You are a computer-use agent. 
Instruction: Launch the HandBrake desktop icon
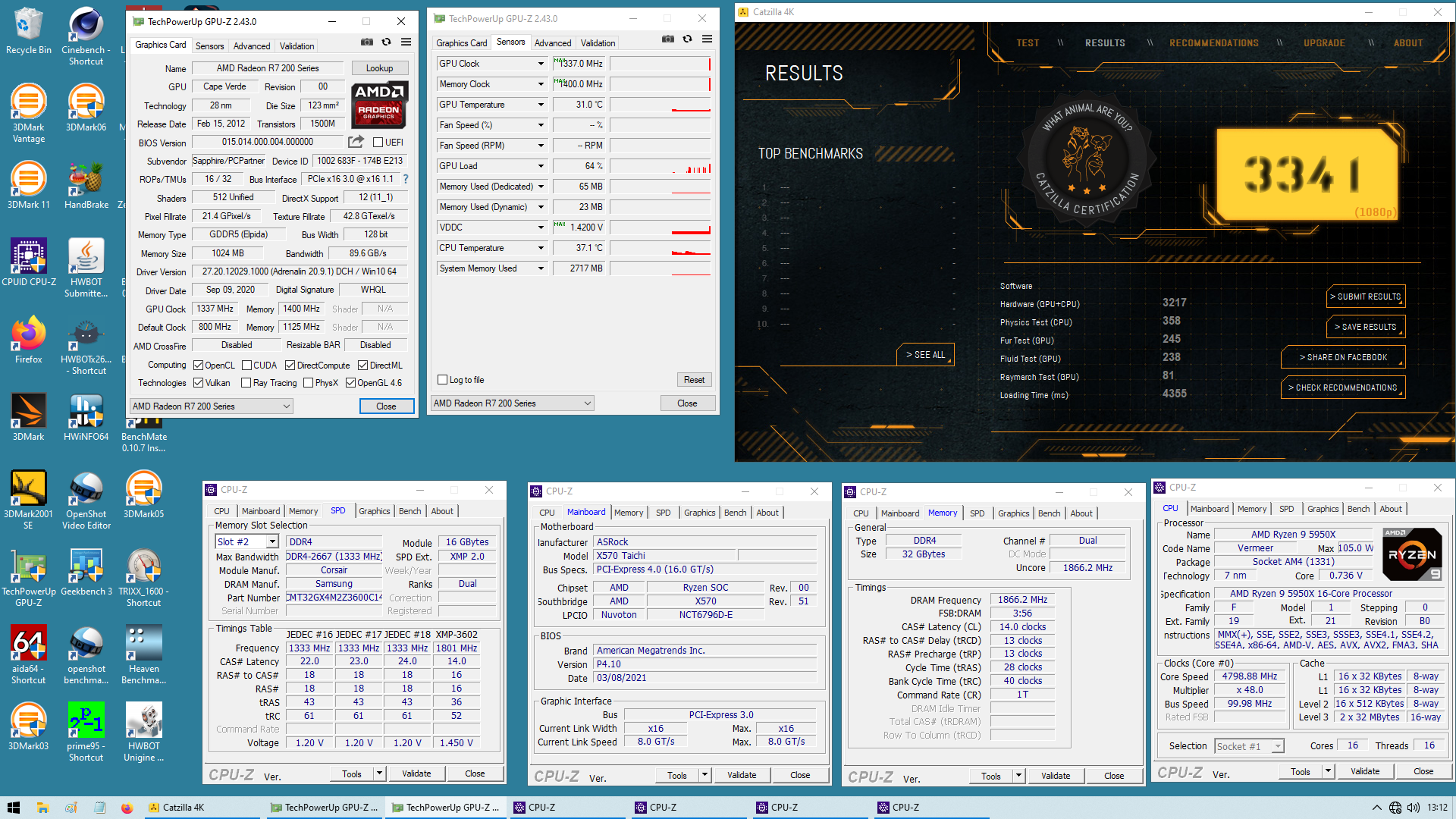pyautogui.click(x=86, y=185)
